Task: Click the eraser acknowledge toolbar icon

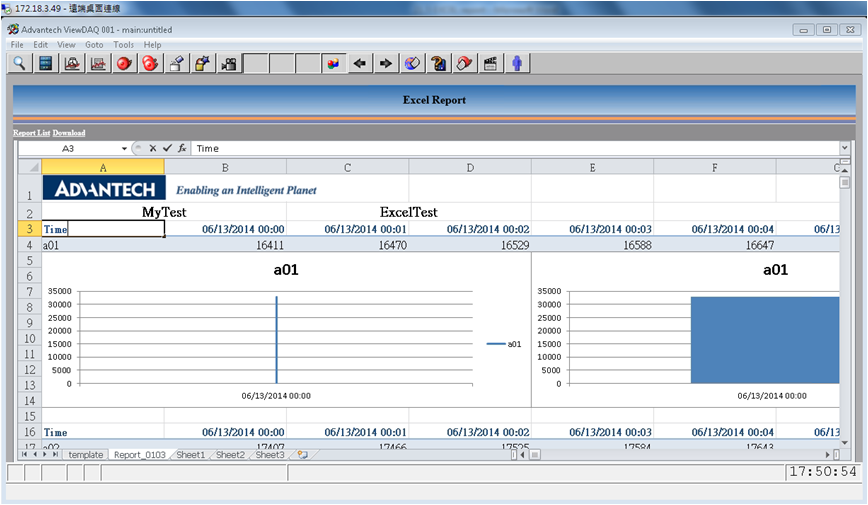Action: click(x=177, y=64)
